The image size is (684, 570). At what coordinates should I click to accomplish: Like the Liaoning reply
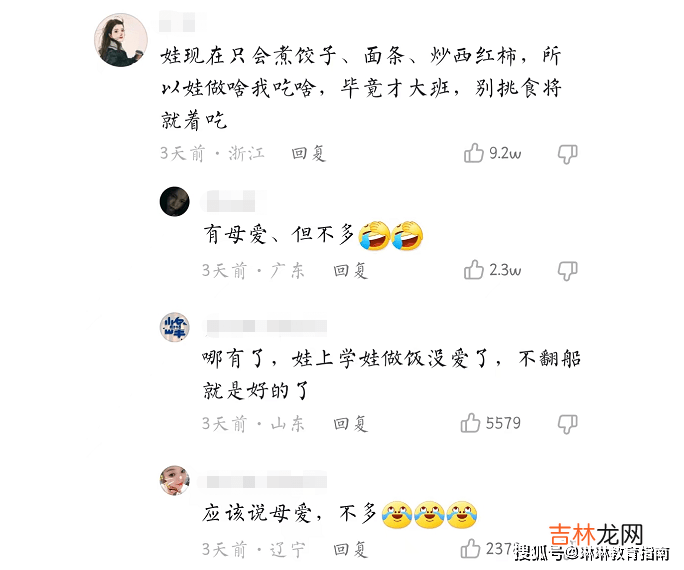[x=470, y=548]
